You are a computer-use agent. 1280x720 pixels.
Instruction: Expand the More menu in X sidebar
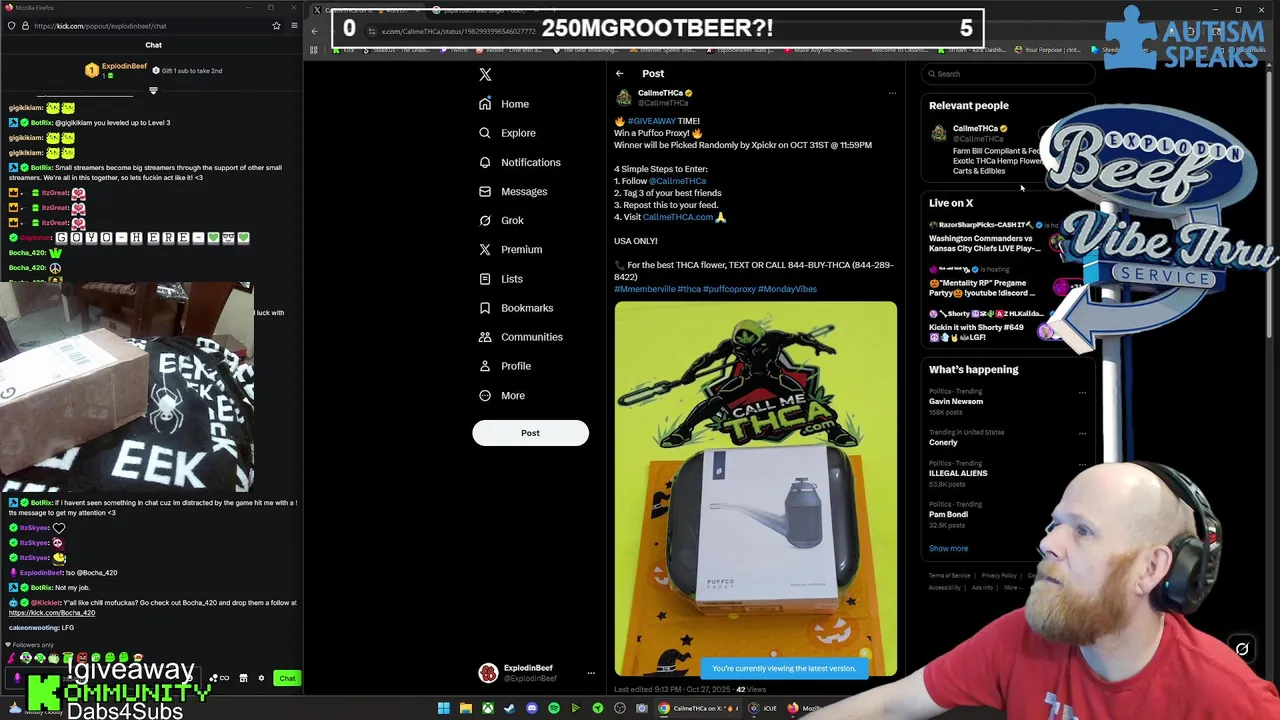[501, 395]
